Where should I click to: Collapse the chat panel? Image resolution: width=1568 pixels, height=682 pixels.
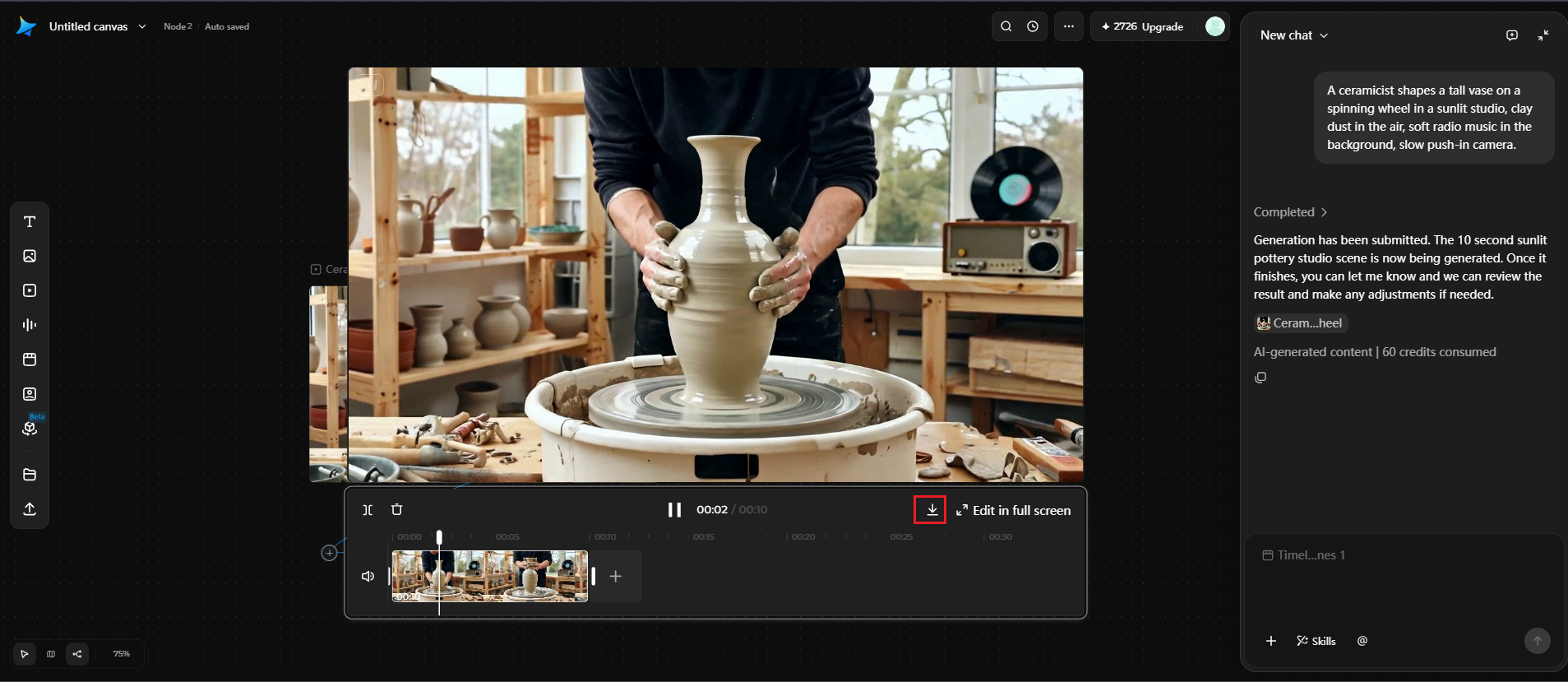click(x=1543, y=35)
